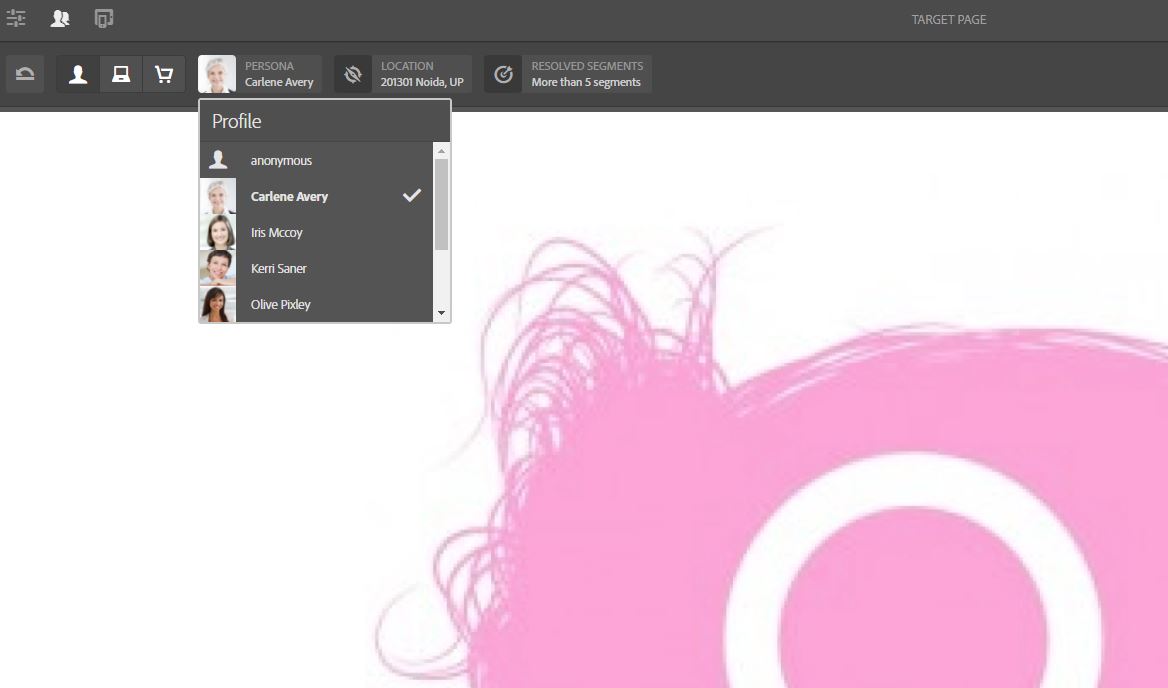This screenshot has width=1168, height=688.
Task: Click the two-users icon in top bar
Action: (60, 18)
